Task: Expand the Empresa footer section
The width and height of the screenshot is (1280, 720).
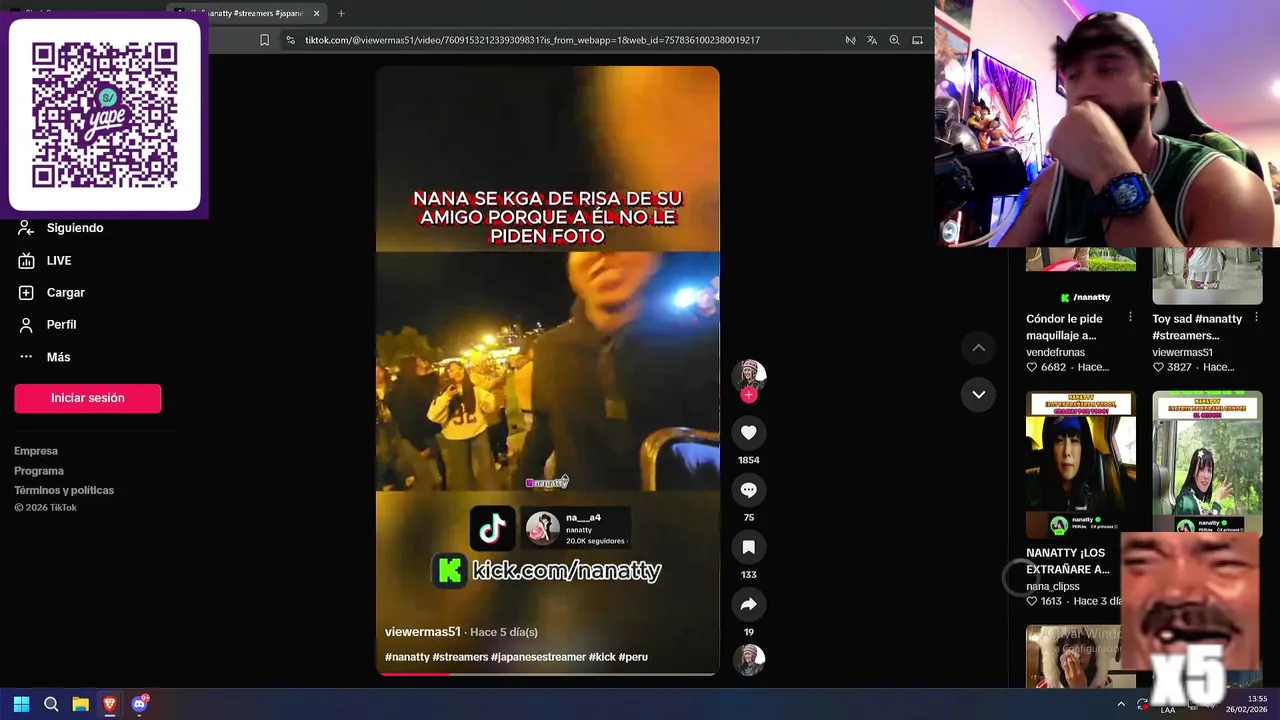Action: coord(36,451)
